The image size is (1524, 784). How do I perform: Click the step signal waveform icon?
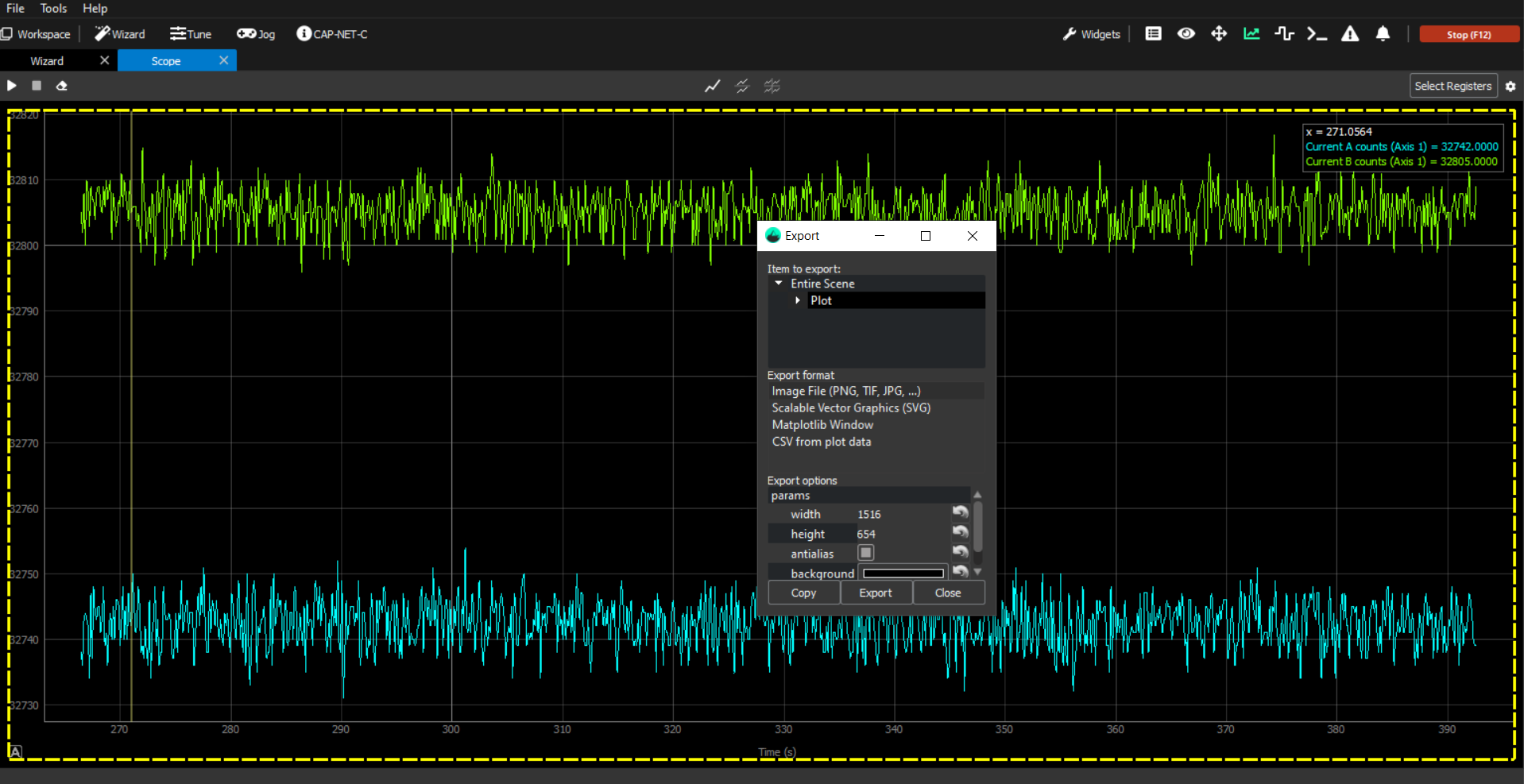1284,34
